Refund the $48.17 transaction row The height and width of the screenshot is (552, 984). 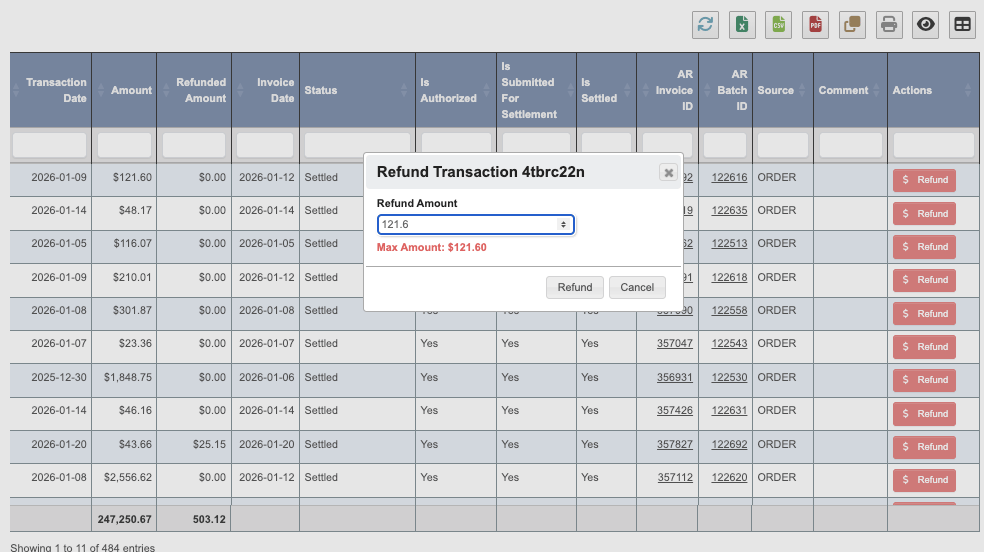[x=924, y=213]
